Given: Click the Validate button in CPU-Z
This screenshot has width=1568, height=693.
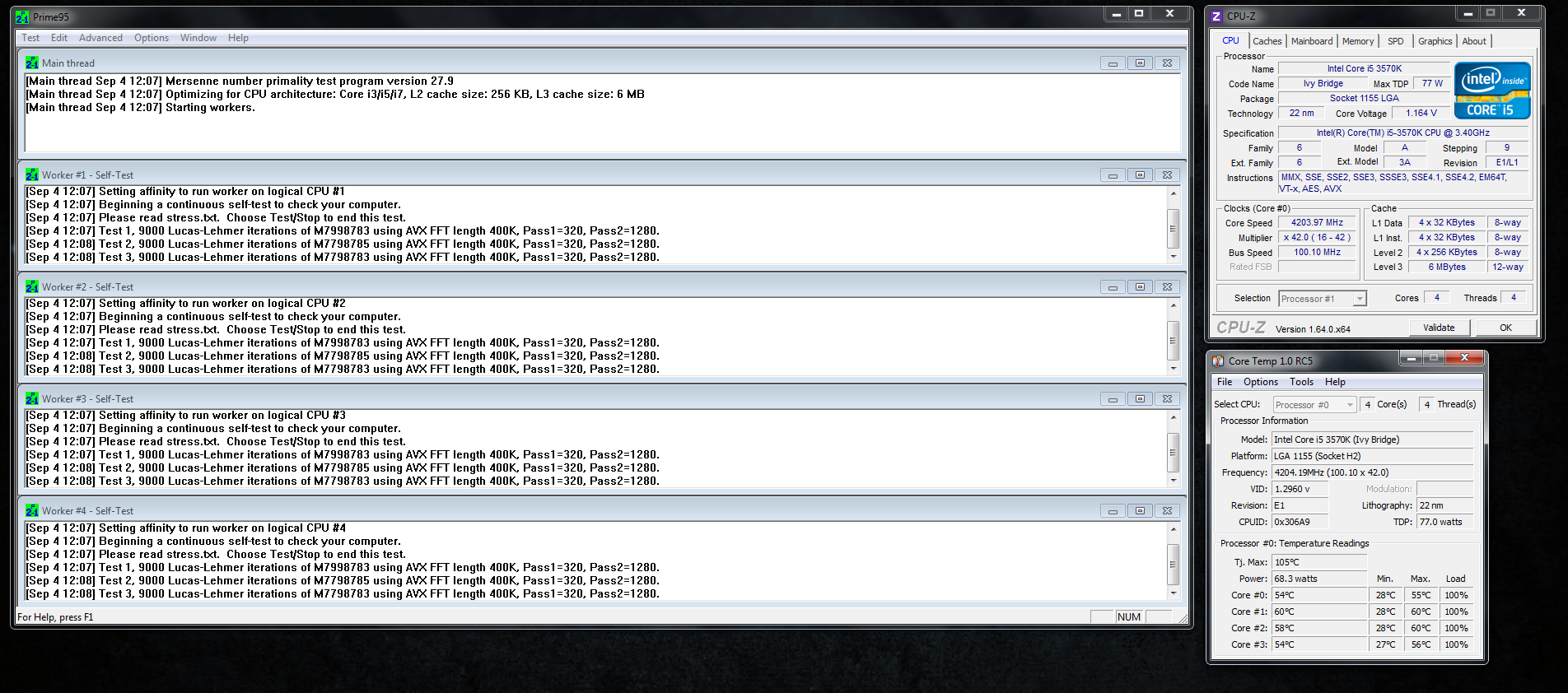Looking at the screenshot, I should click(x=1439, y=328).
